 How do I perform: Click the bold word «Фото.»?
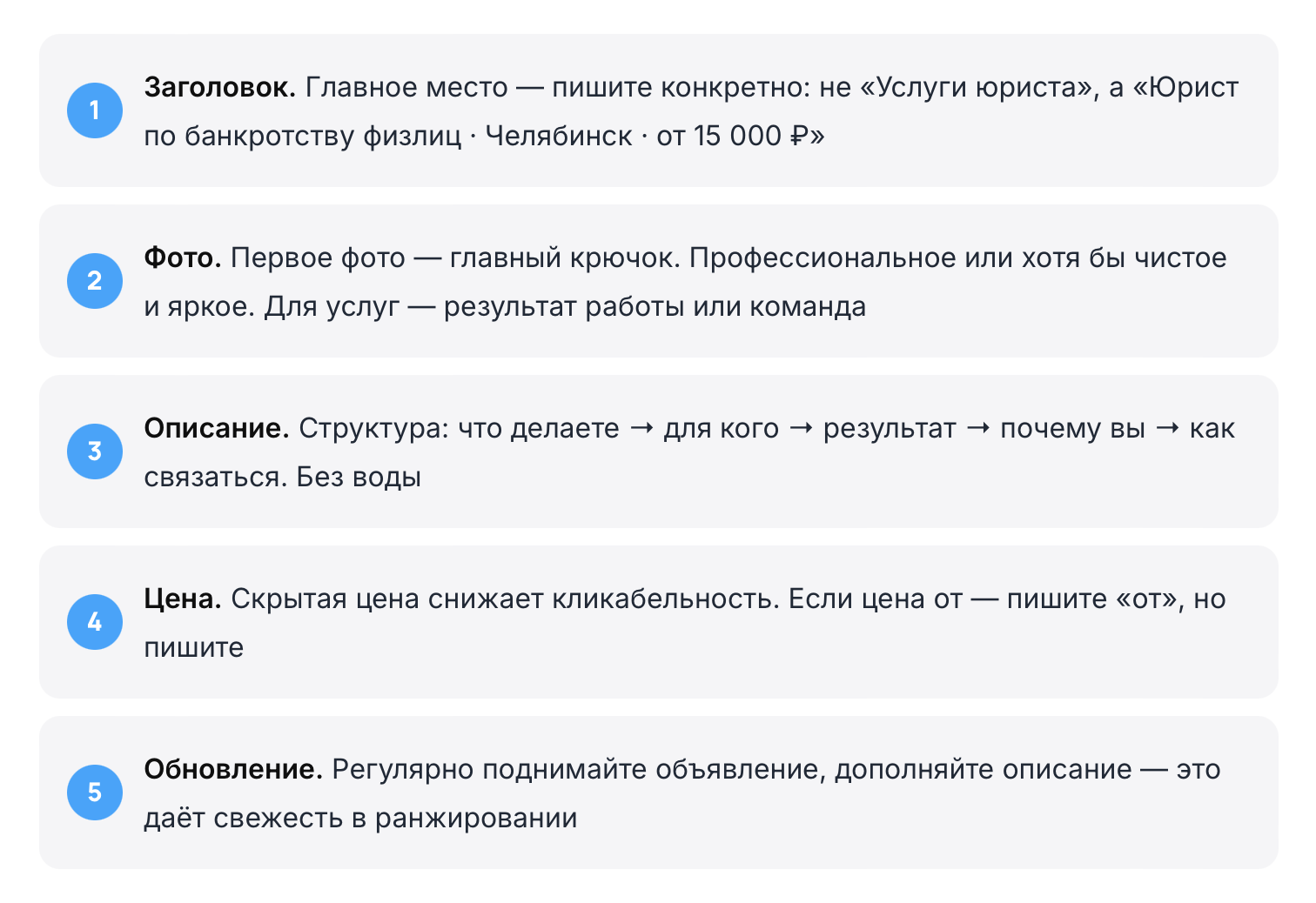point(183,258)
